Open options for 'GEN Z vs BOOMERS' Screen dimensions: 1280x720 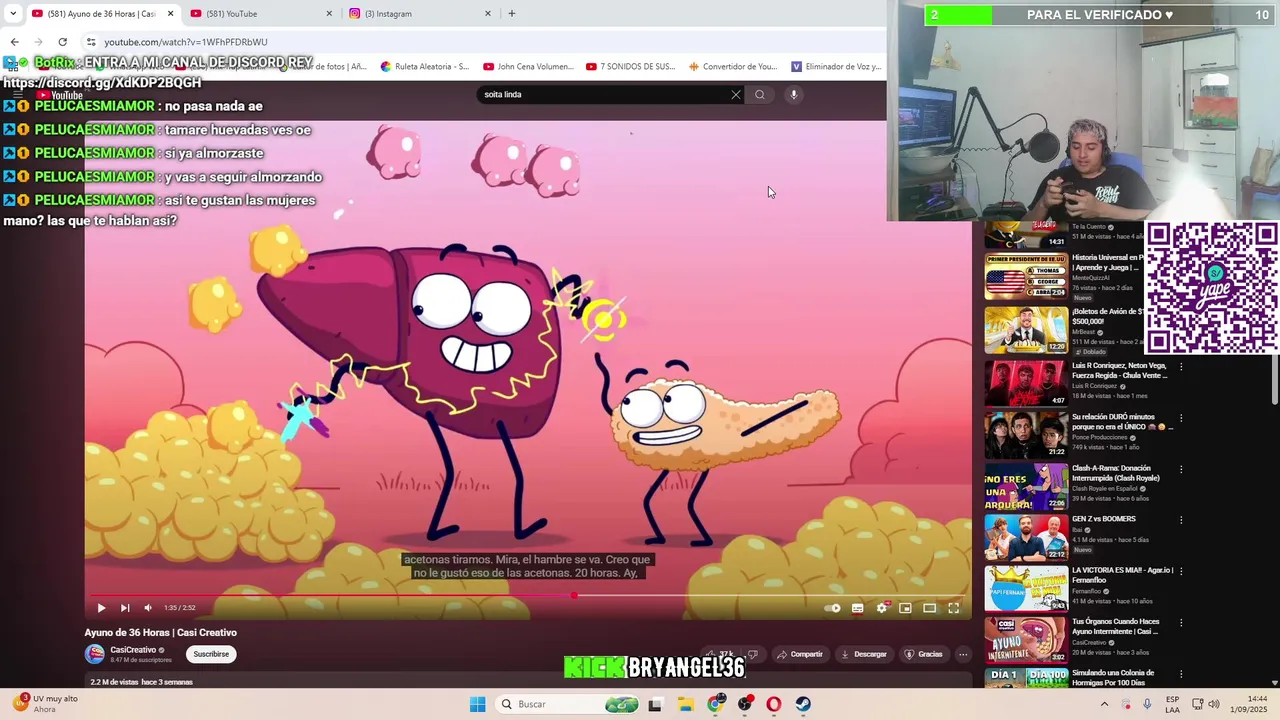tap(1181, 520)
